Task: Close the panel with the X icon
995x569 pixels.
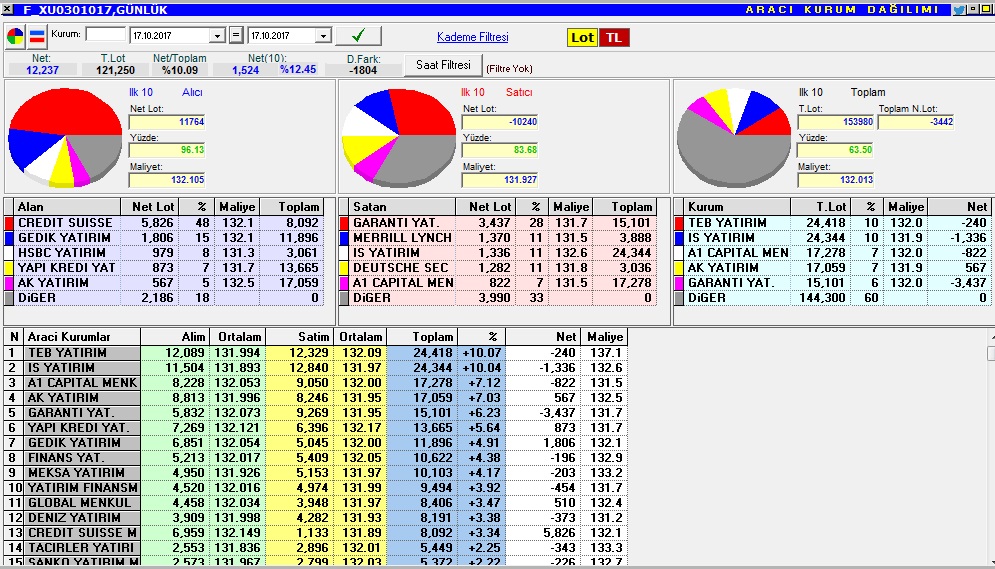Action: click(x=7, y=10)
